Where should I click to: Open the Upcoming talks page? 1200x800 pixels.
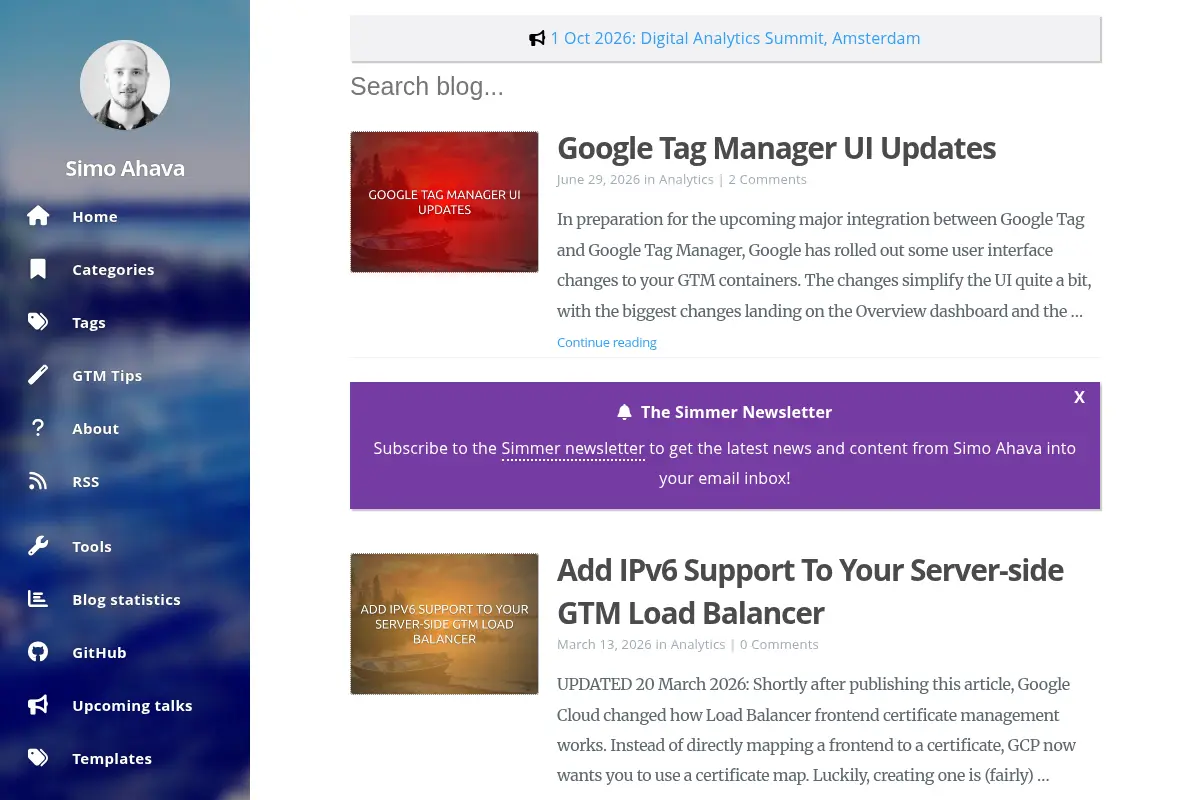pos(132,705)
